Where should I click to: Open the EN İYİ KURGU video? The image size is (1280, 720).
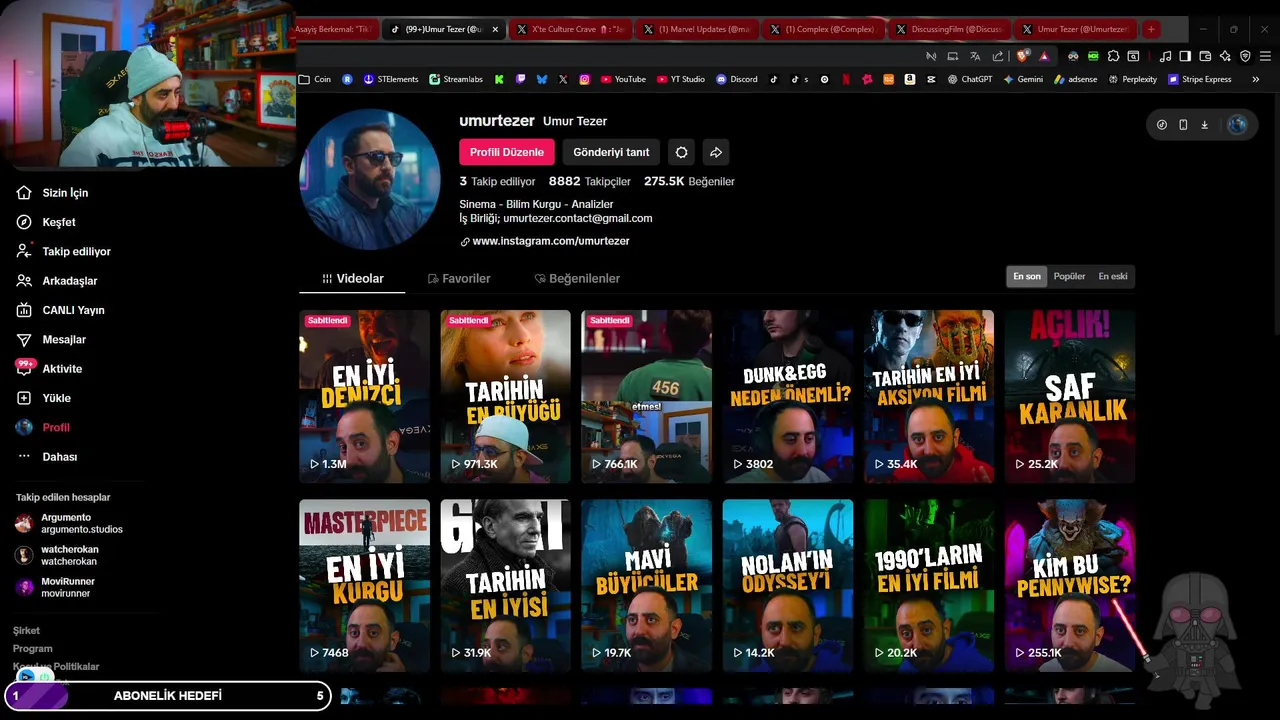[364, 586]
